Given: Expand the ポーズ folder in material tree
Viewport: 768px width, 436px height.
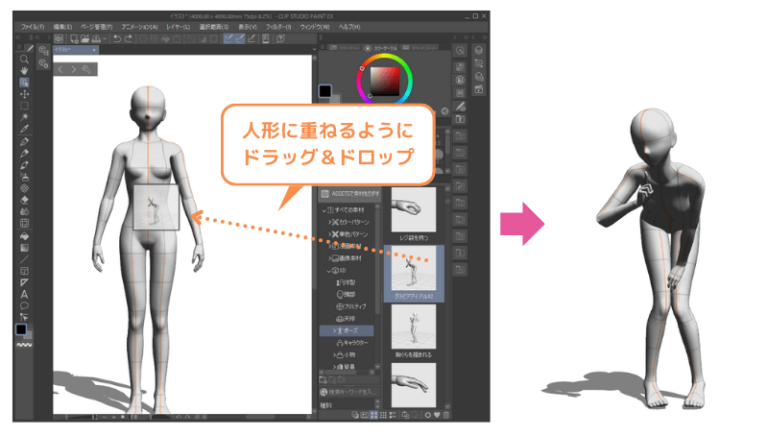Looking at the screenshot, I should click(x=324, y=329).
